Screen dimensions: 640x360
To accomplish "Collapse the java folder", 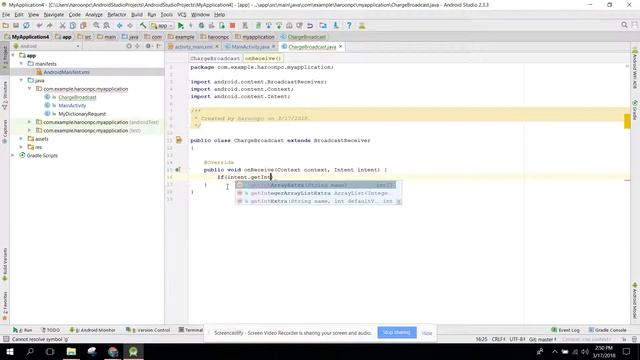I will (x=21, y=80).
